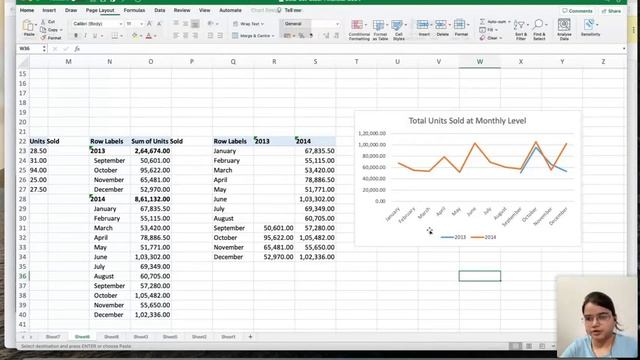Click the Increase indent icon
This screenshot has height=360, width=640.
coord(220,36)
